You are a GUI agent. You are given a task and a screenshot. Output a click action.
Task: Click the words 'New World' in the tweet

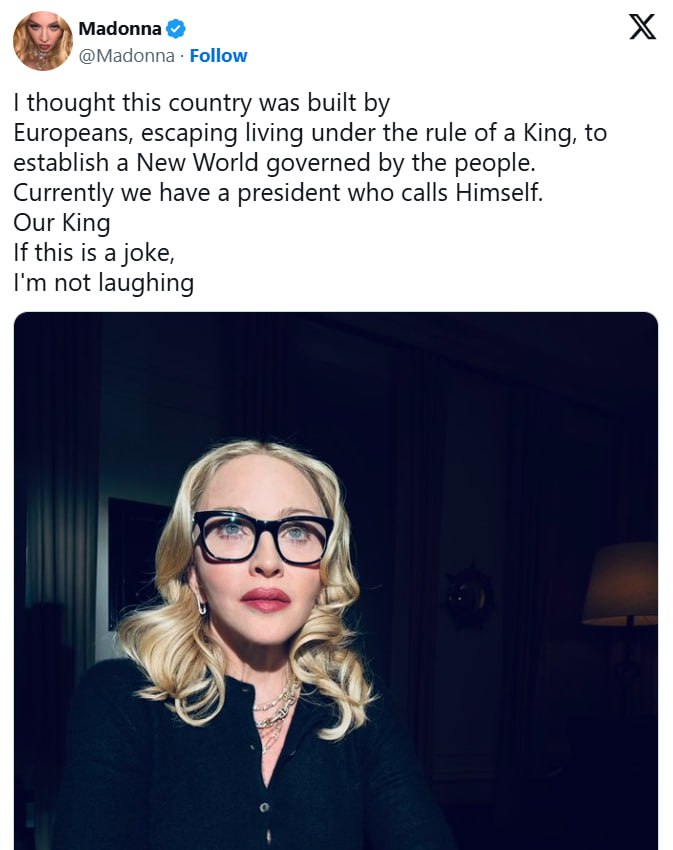198,163
